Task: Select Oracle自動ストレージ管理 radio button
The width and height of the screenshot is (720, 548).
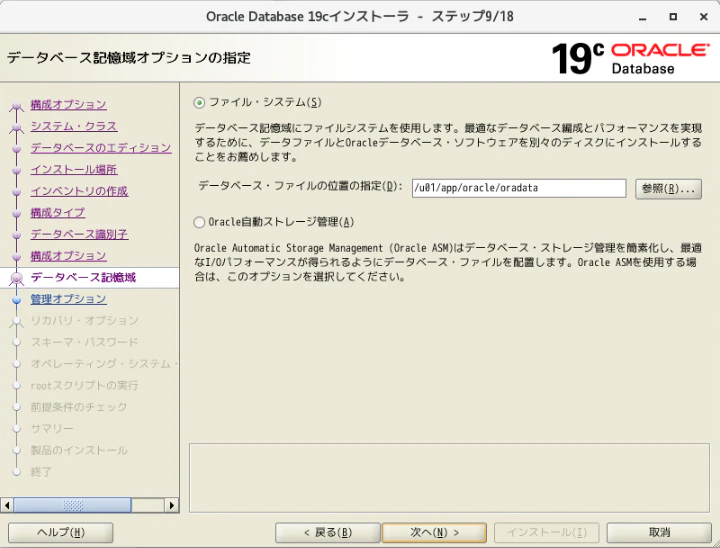Action: tap(199, 222)
